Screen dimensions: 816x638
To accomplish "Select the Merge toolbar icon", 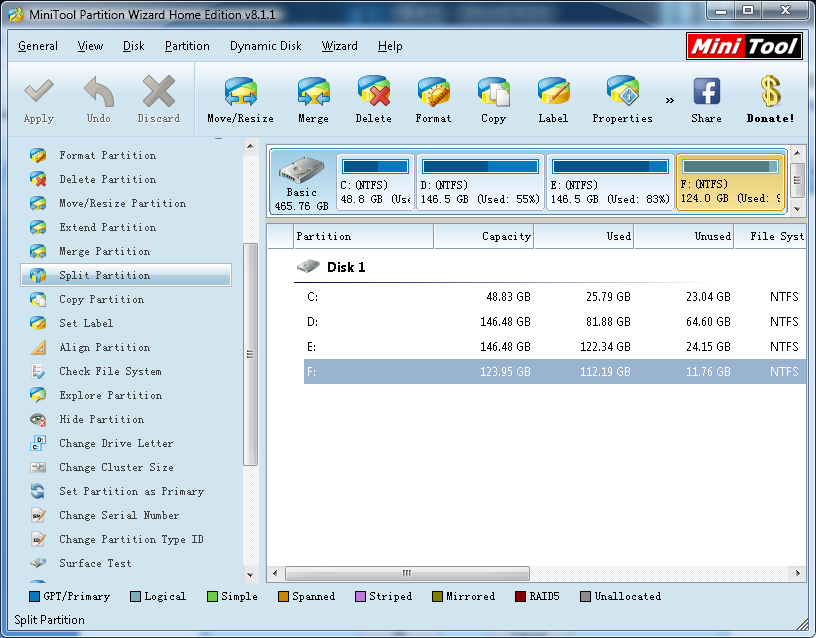I will [x=313, y=92].
